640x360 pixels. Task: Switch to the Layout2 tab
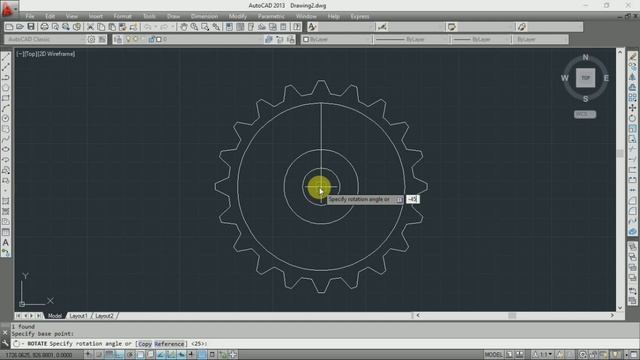click(x=104, y=316)
